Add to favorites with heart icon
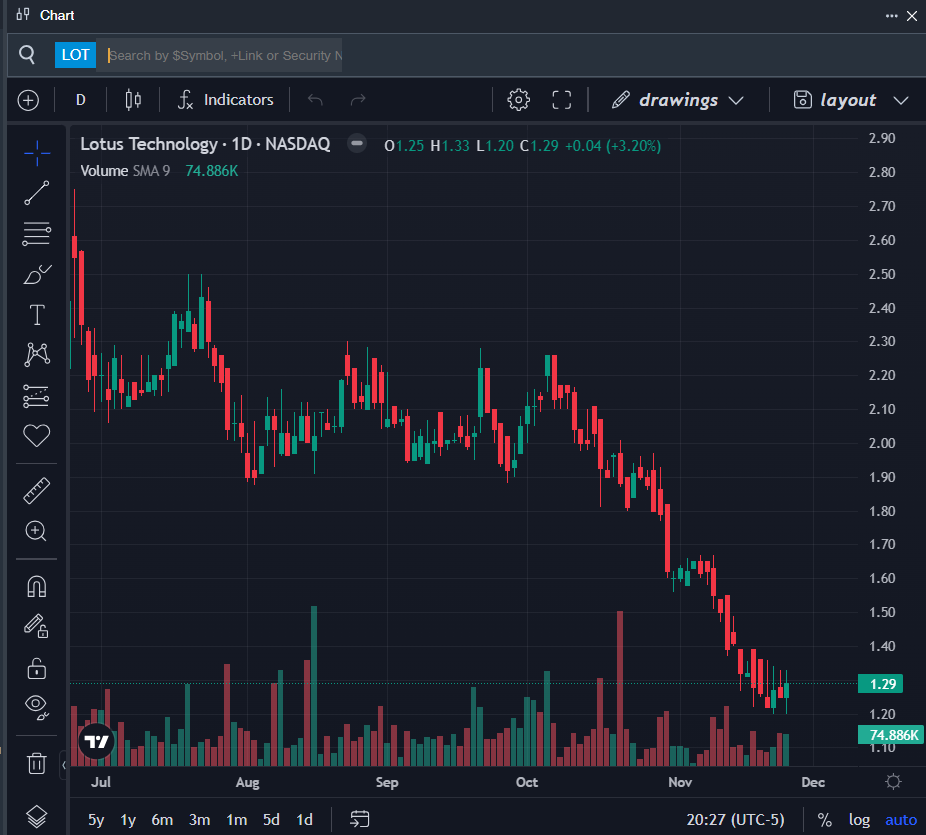The image size is (926, 835). [37, 436]
